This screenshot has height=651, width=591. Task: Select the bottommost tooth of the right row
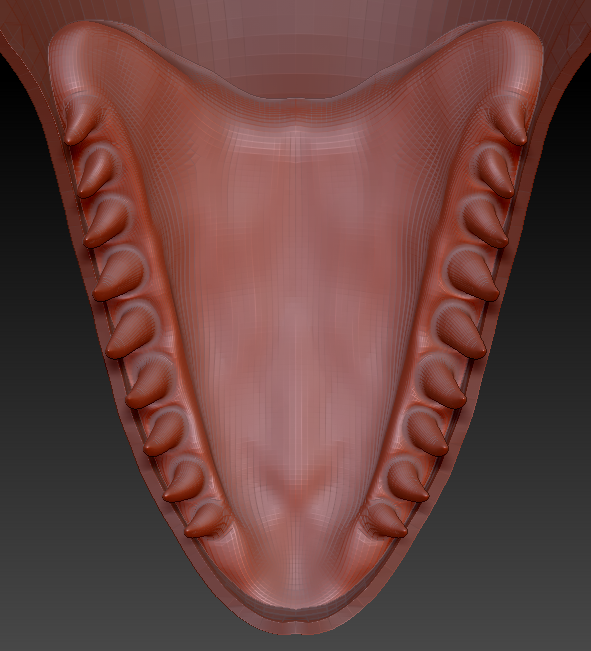click(385, 521)
